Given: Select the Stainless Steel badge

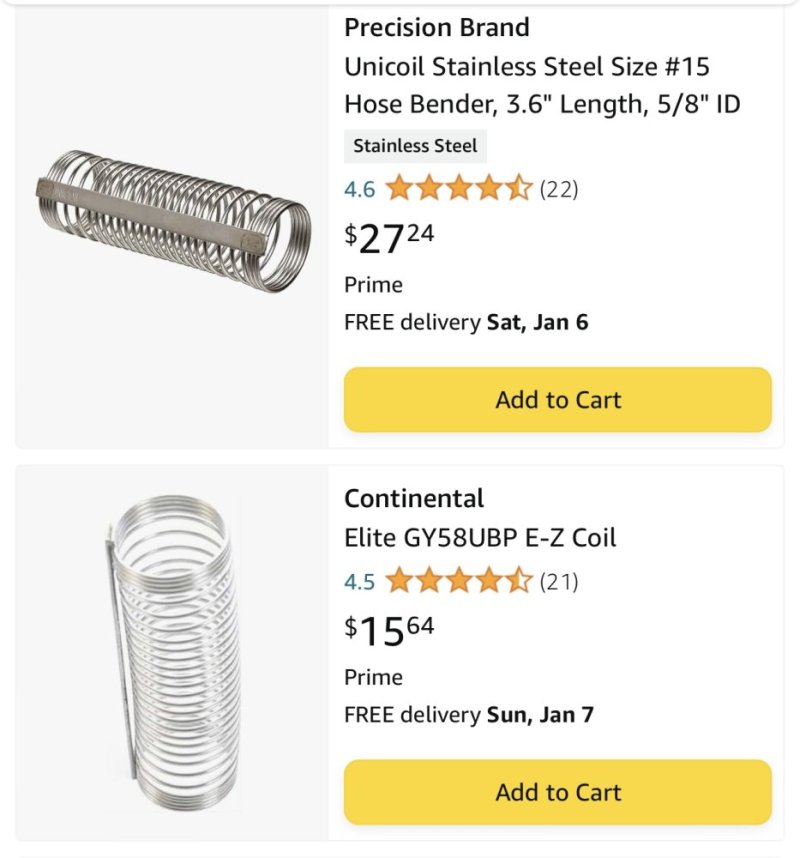Looking at the screenshot, I should [x=415, y=146].
